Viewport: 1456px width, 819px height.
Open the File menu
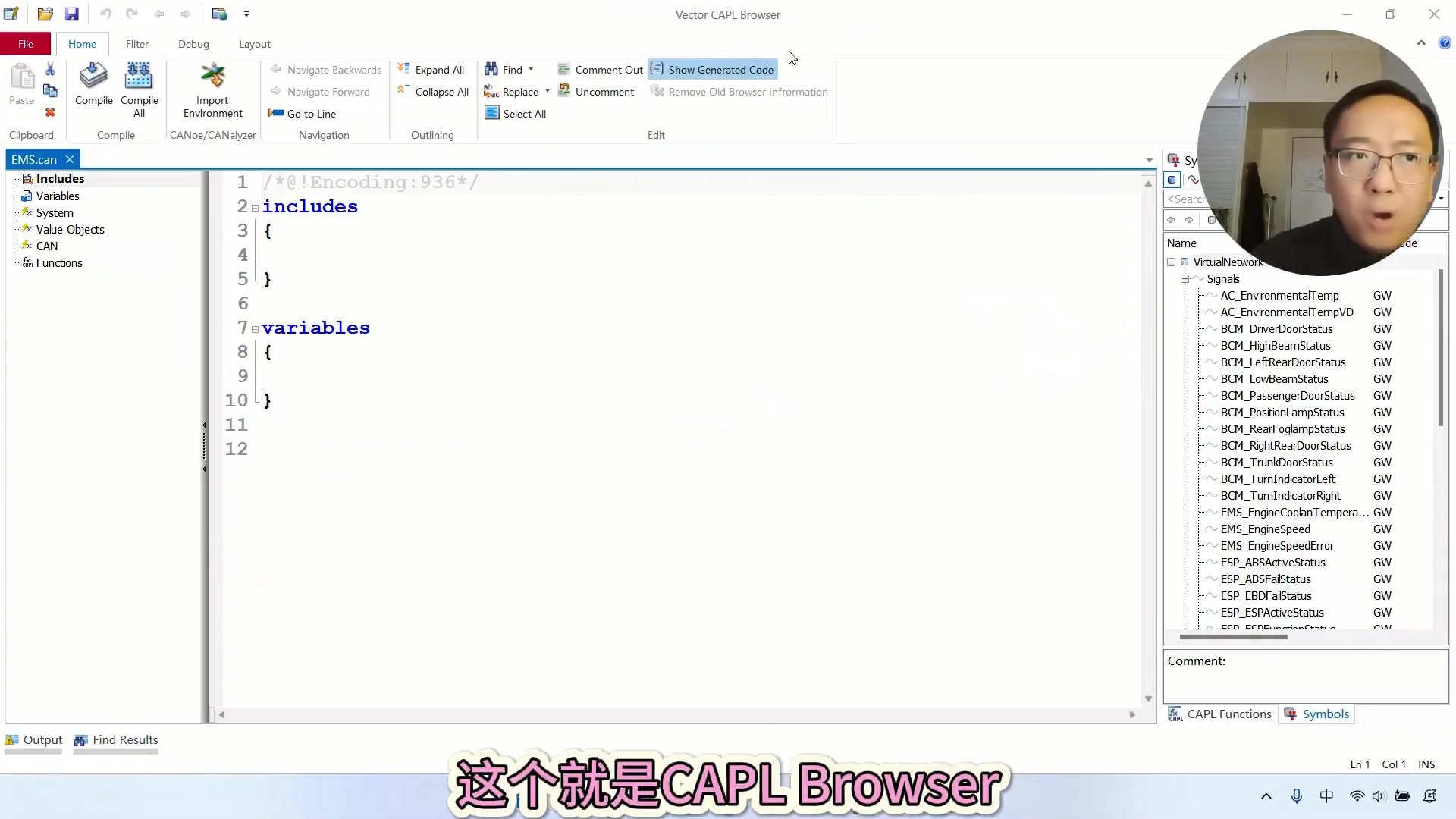26,44
